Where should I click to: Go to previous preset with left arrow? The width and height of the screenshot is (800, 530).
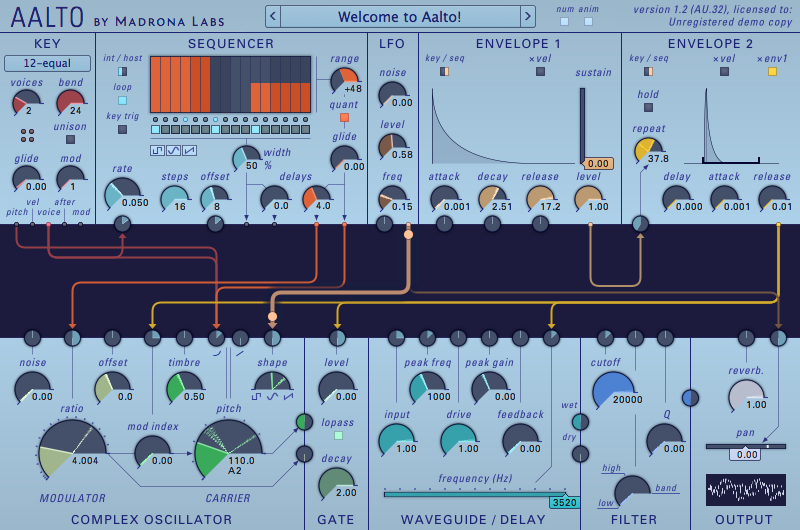tap(273, 16)
